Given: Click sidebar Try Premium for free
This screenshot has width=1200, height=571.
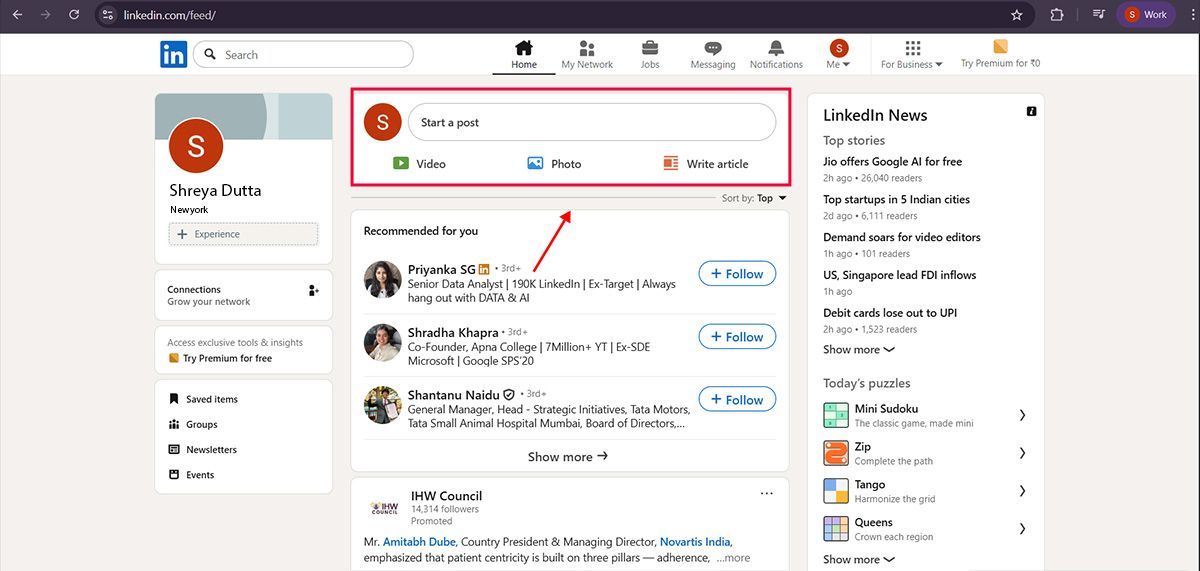Looking at the screenshot, I should pyautogui.click(x=220, y=358).
